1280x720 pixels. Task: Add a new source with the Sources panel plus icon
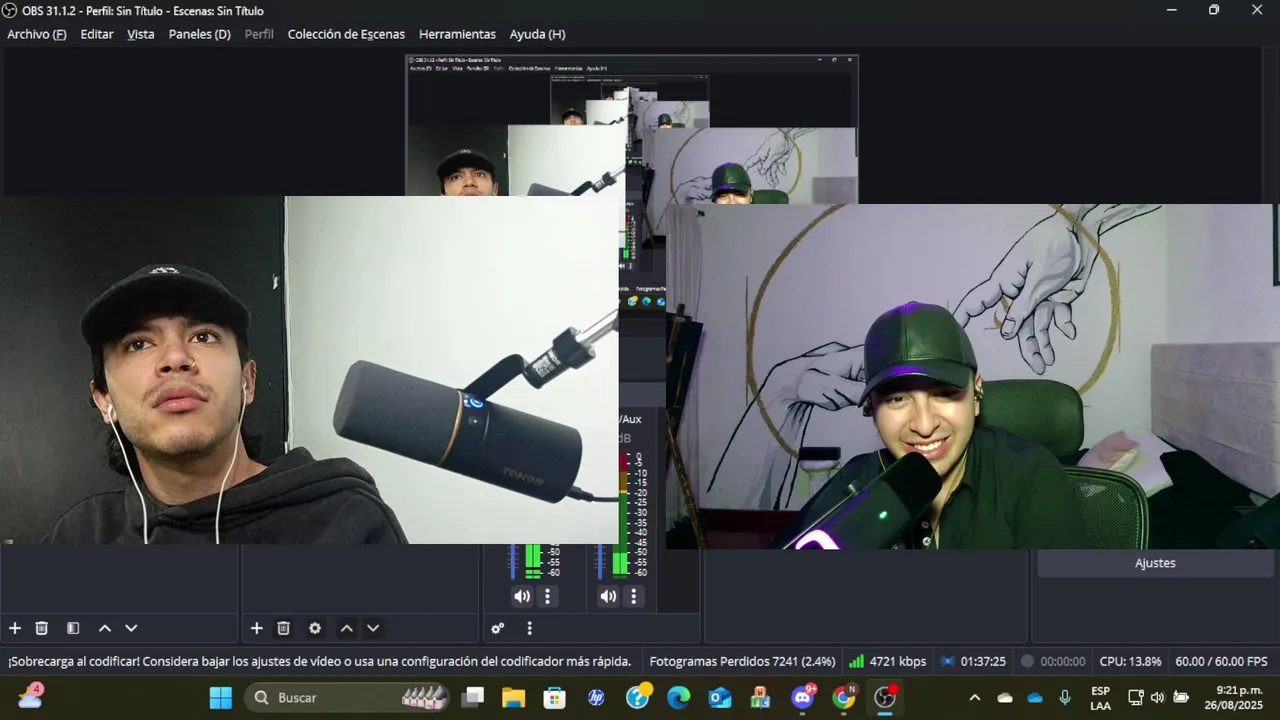coord(257,628)
